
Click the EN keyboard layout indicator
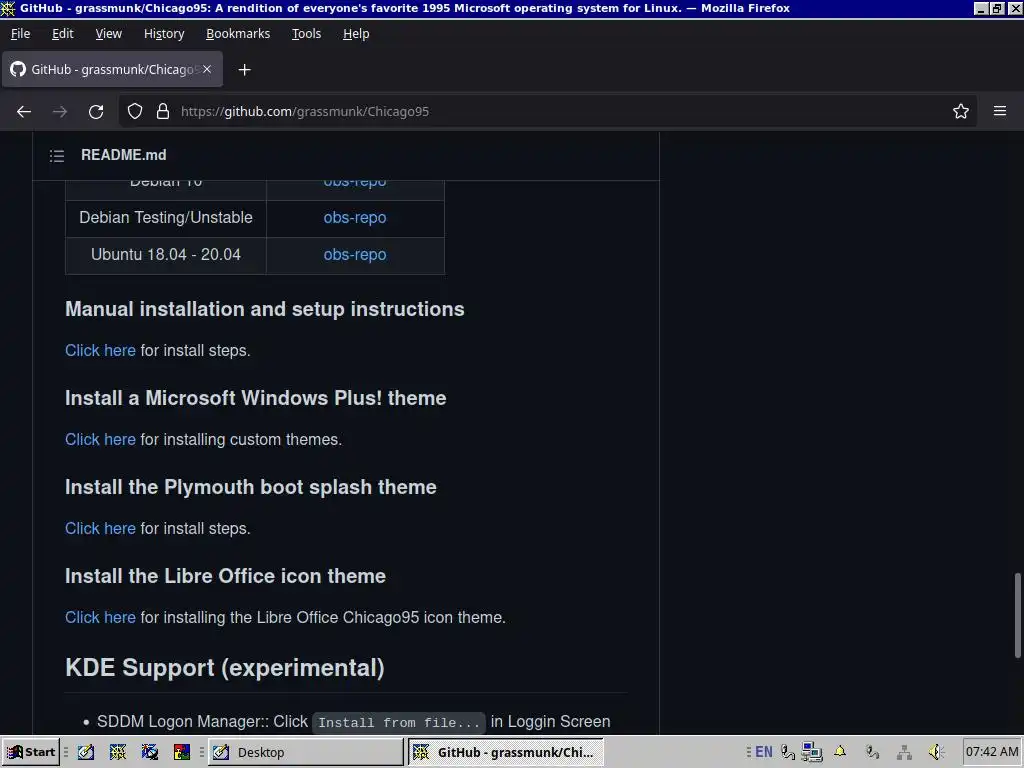(763, 752)
